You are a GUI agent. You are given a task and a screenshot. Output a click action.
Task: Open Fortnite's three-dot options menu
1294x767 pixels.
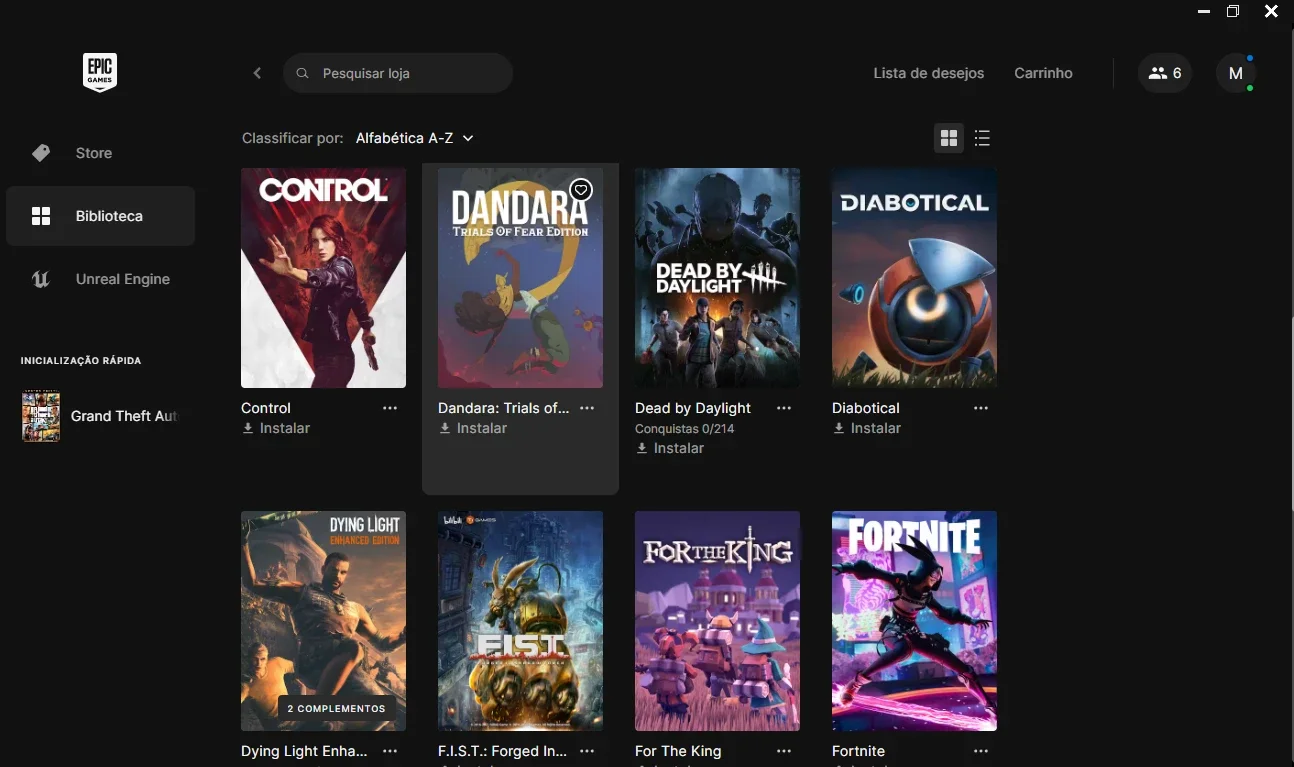click(981, 751)
